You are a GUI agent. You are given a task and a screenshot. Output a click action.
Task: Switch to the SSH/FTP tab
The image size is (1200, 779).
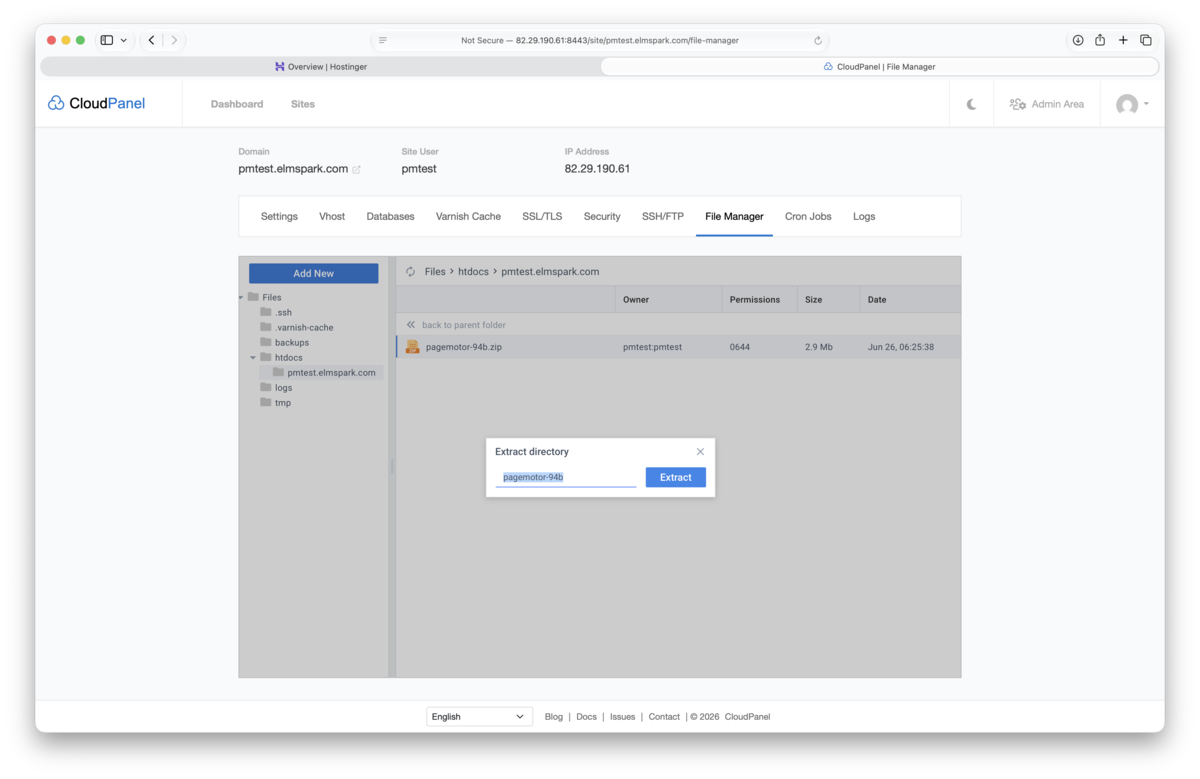click(x=663, y=216)
